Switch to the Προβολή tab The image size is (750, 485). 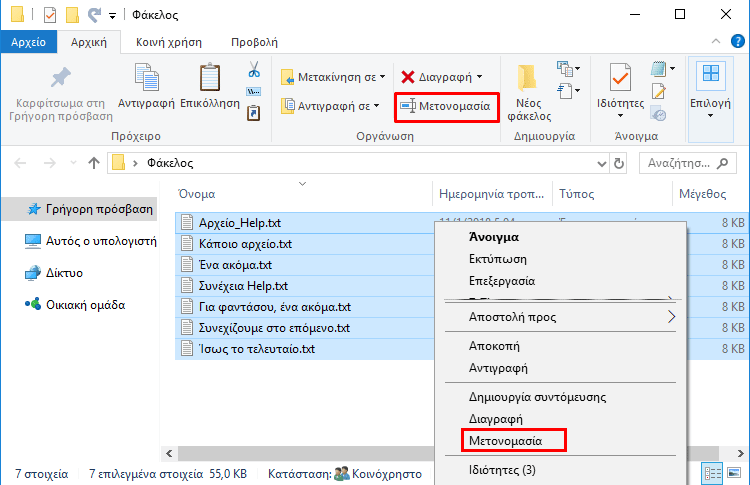(254, 42)
